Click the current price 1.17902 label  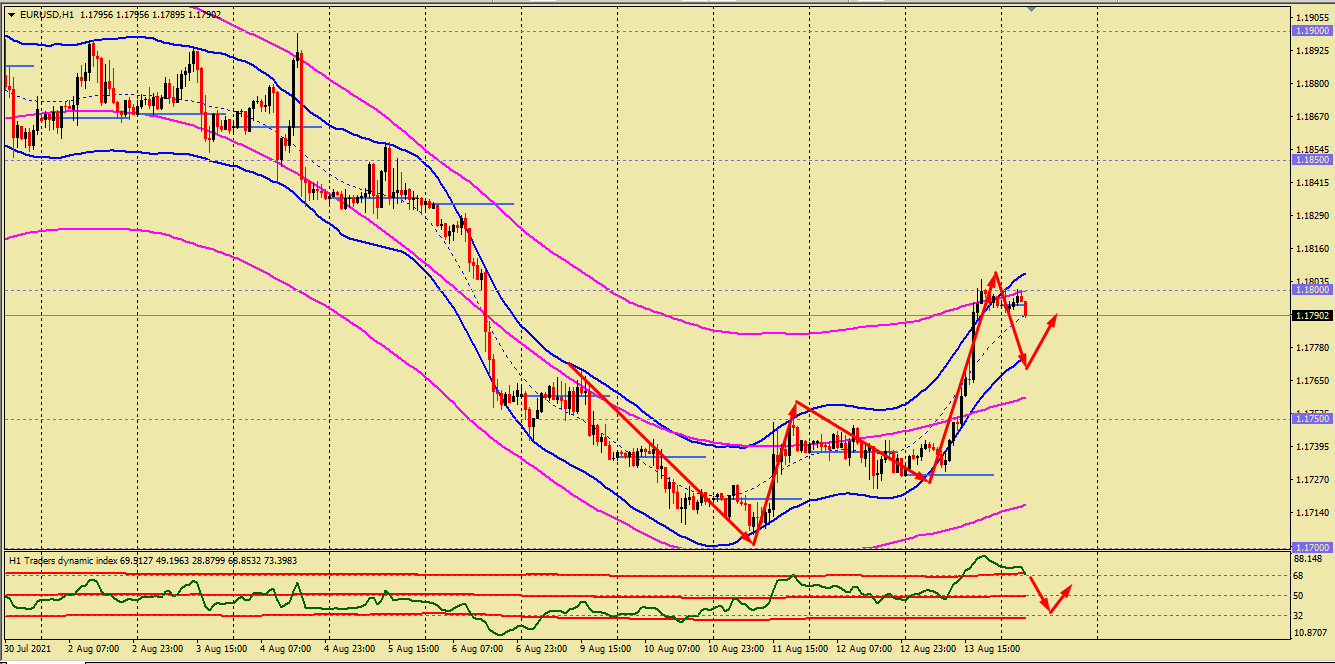(1311, 316)
